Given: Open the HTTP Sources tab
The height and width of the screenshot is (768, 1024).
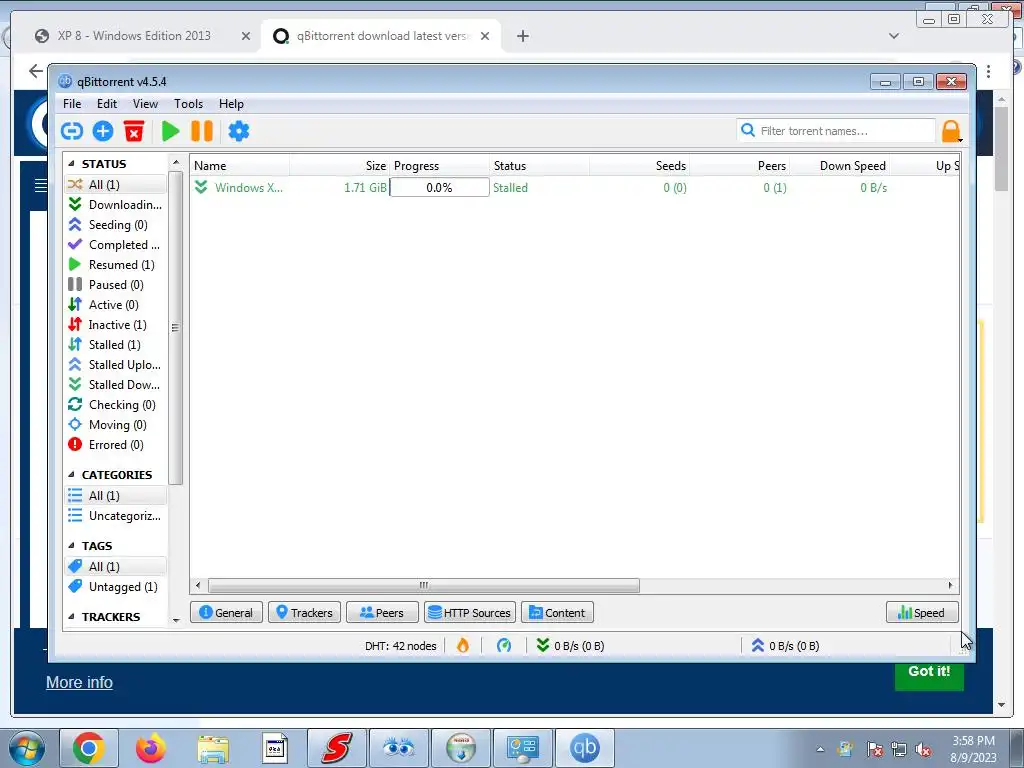Looking at the screenshot, I should pyautogui.click(x=470, y=613).
